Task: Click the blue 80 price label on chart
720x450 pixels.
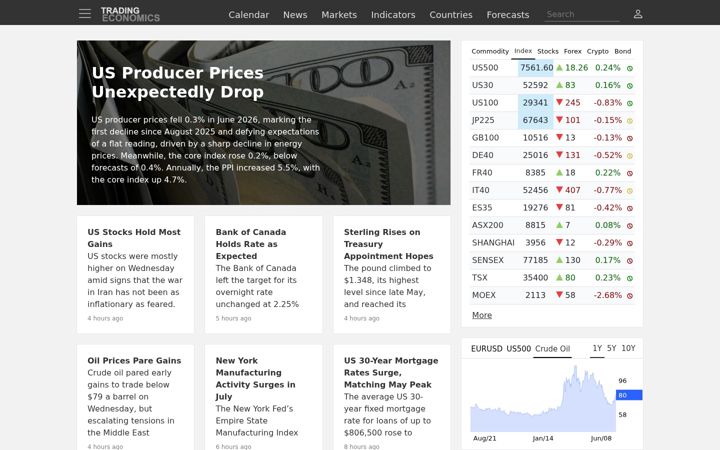Action: tap(629, 395)
